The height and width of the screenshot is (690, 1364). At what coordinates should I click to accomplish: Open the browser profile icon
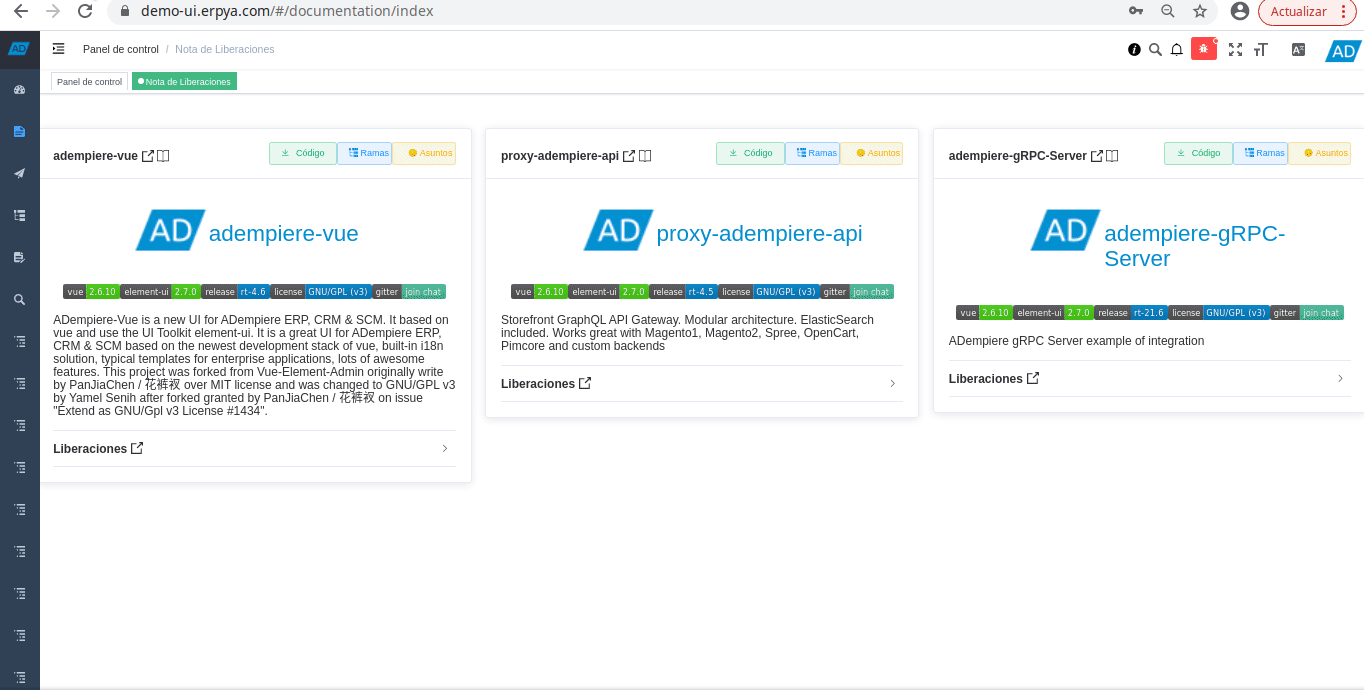[x=1240, y=11]
